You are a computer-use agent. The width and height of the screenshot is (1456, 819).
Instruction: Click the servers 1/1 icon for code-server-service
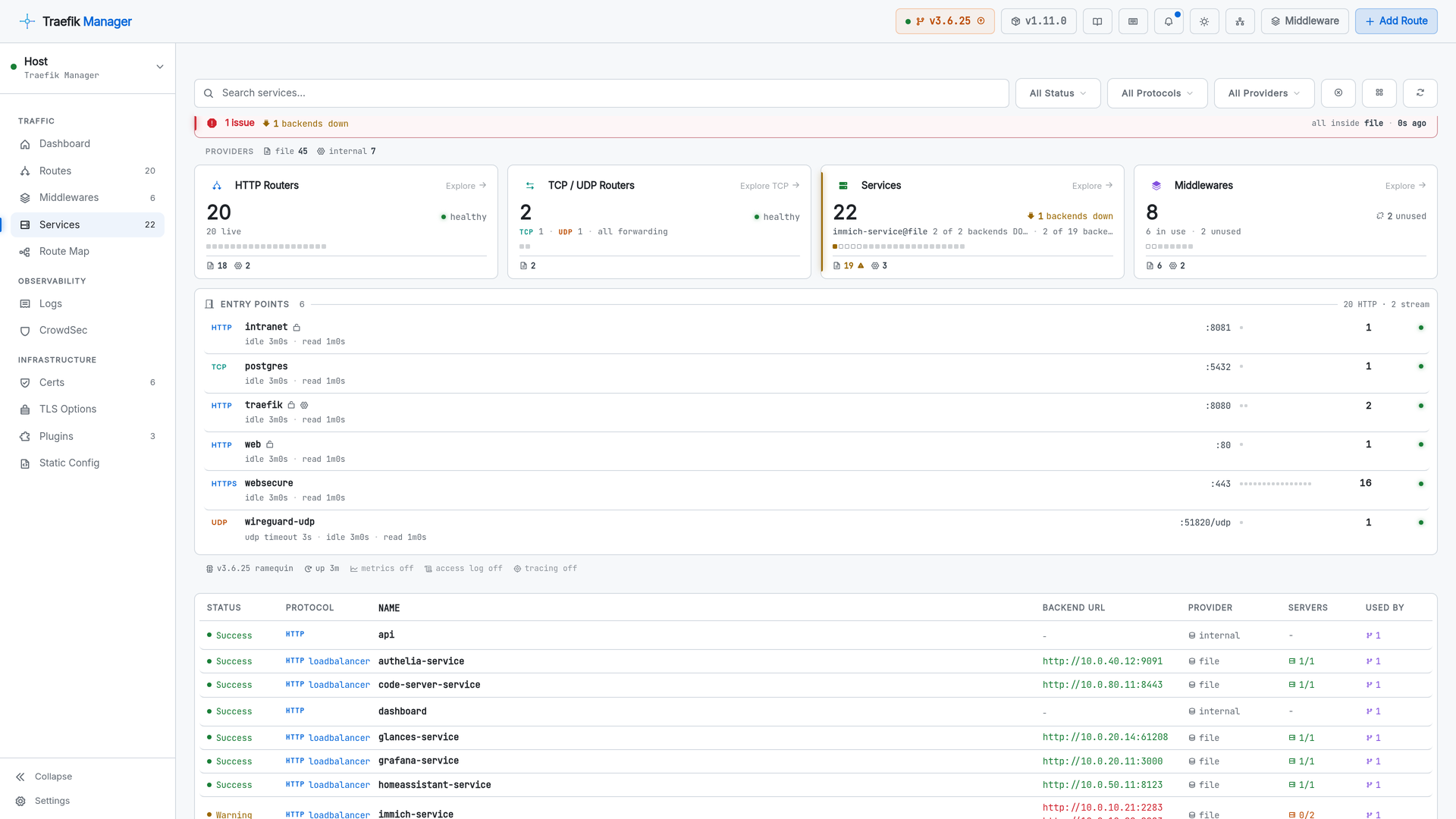1292,685
